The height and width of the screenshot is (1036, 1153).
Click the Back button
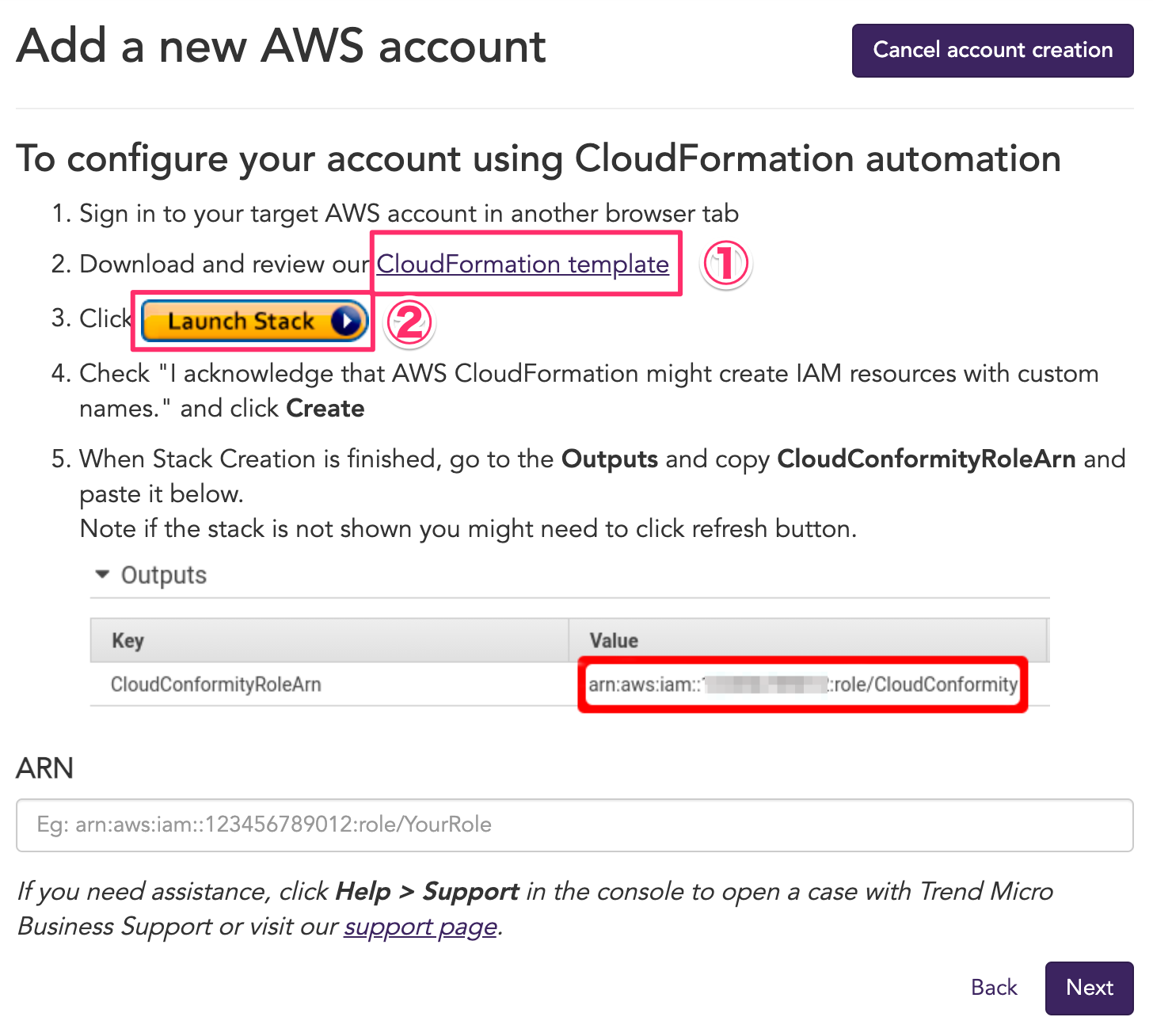(993, 988)
